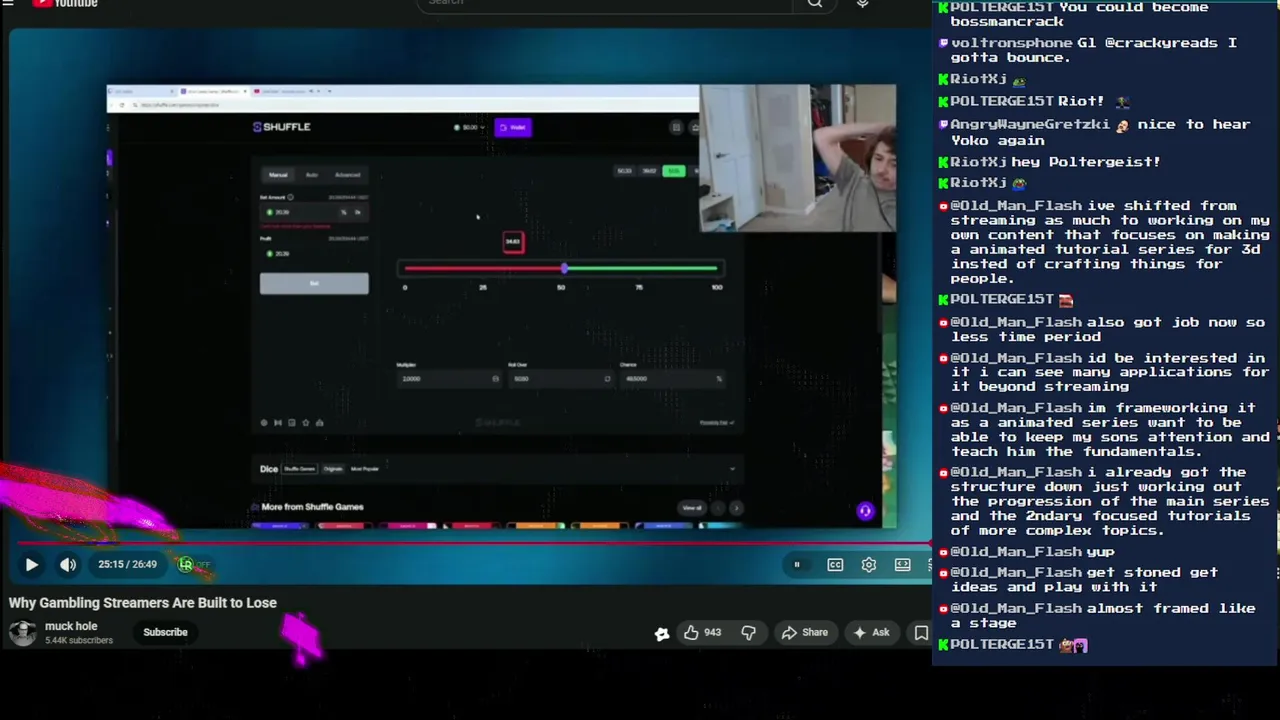Screen dimensions: 1280x720
Task: Click the Most Popular tag beside Dice
Action: pyautogui.click(x=365, y=469)
